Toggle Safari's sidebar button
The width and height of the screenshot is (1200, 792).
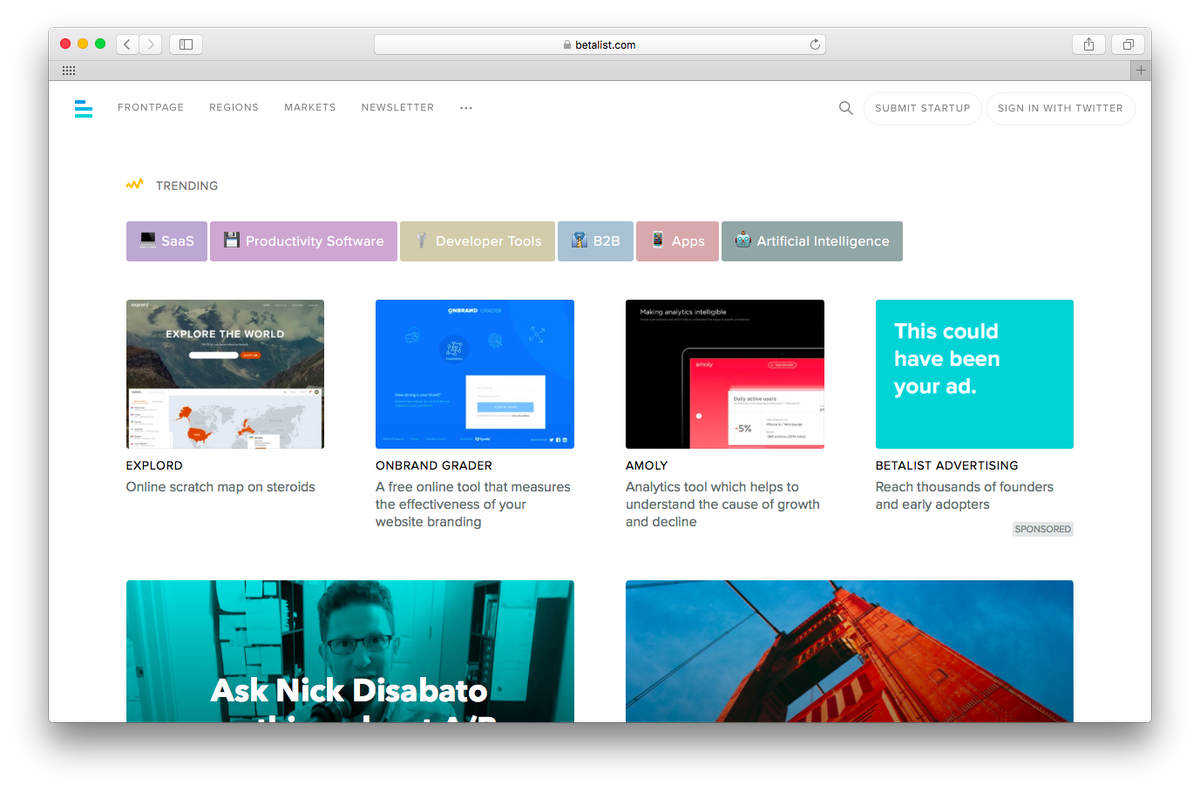[x=186, y=44]
